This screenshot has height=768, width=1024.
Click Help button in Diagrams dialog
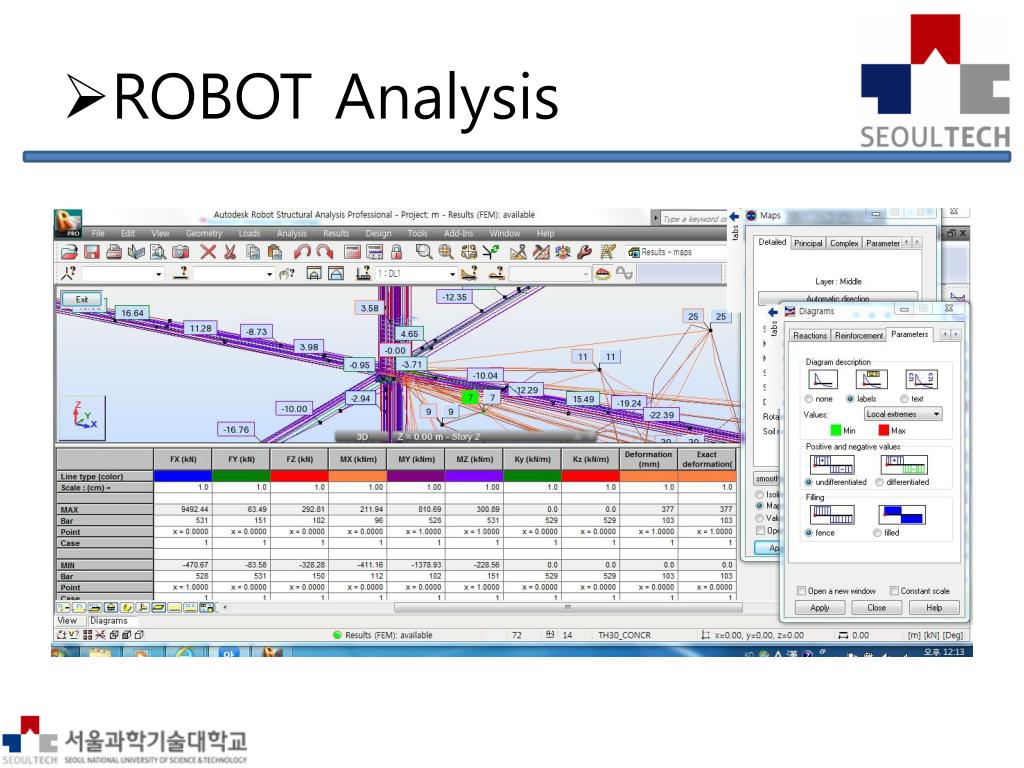point(934,607)
